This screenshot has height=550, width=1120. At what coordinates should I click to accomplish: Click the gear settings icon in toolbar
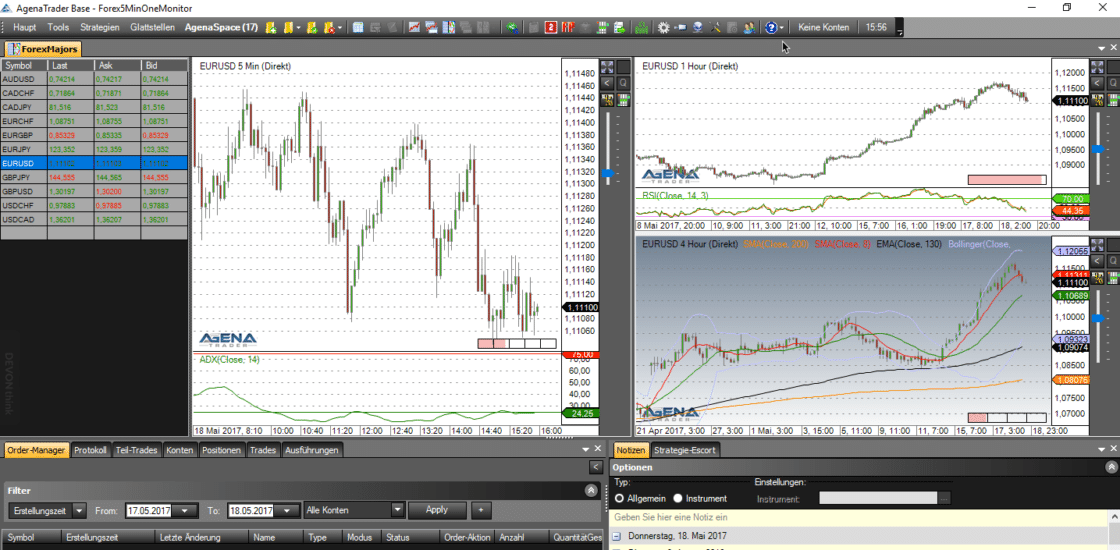point(663,27)
